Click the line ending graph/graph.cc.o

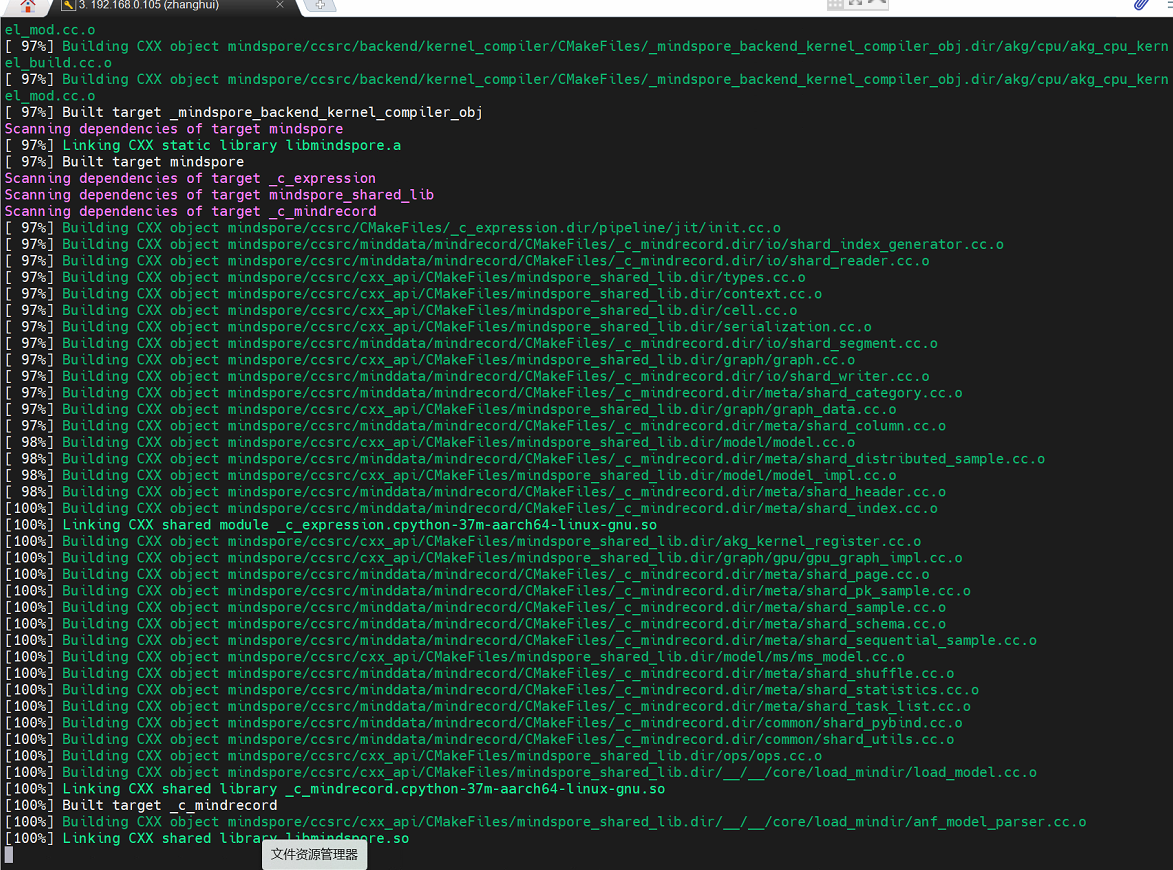click(x=429, y=359)
